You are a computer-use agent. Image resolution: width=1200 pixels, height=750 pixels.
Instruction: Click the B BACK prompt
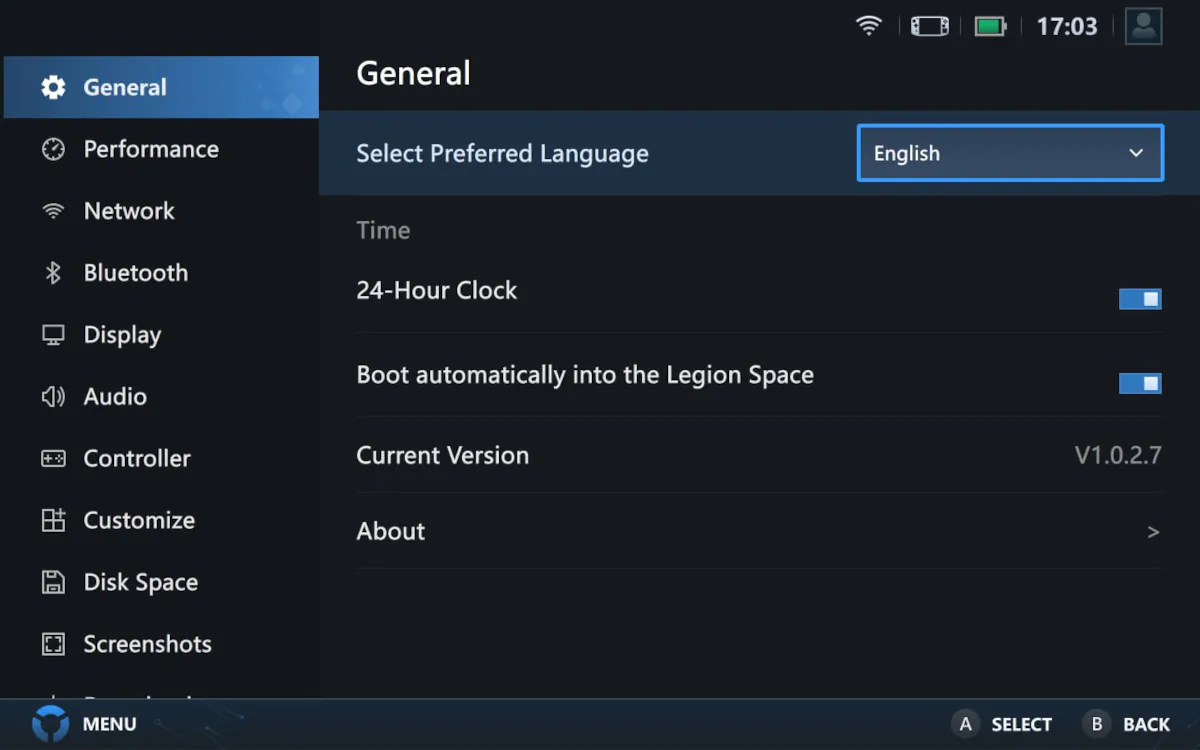pos(1126,725)
